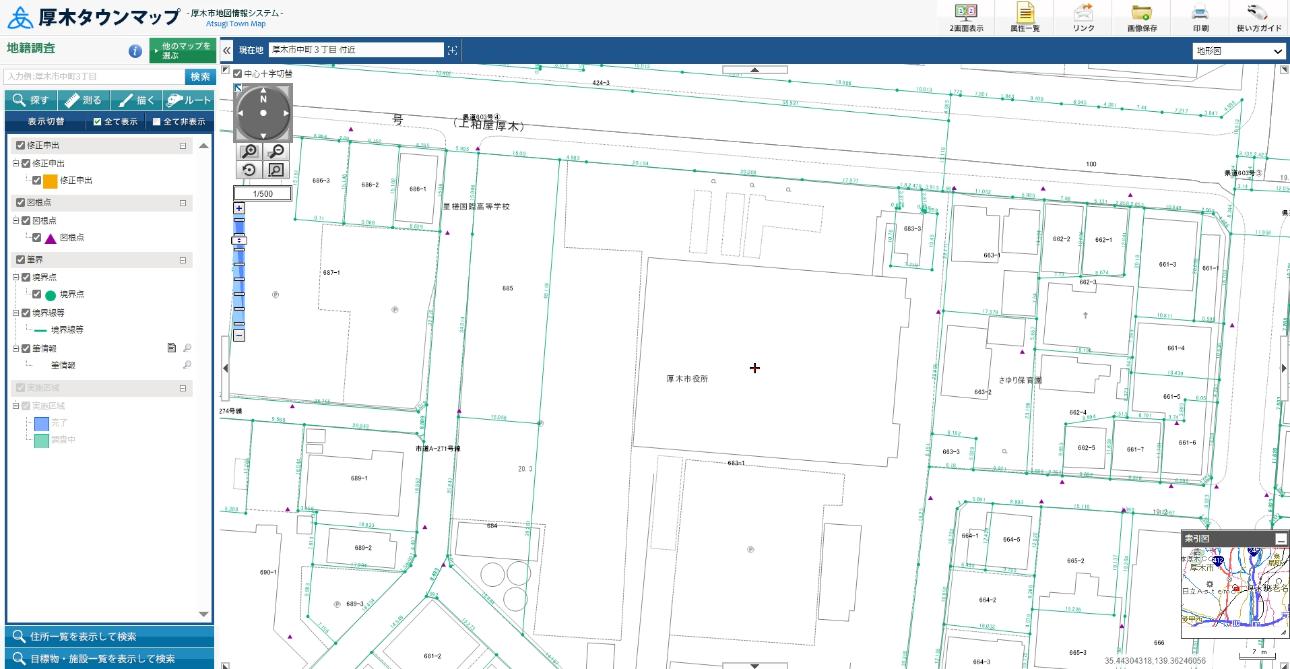
Task: Click the purple 図根点 triangle legend symbol
Action: (50, 238)
